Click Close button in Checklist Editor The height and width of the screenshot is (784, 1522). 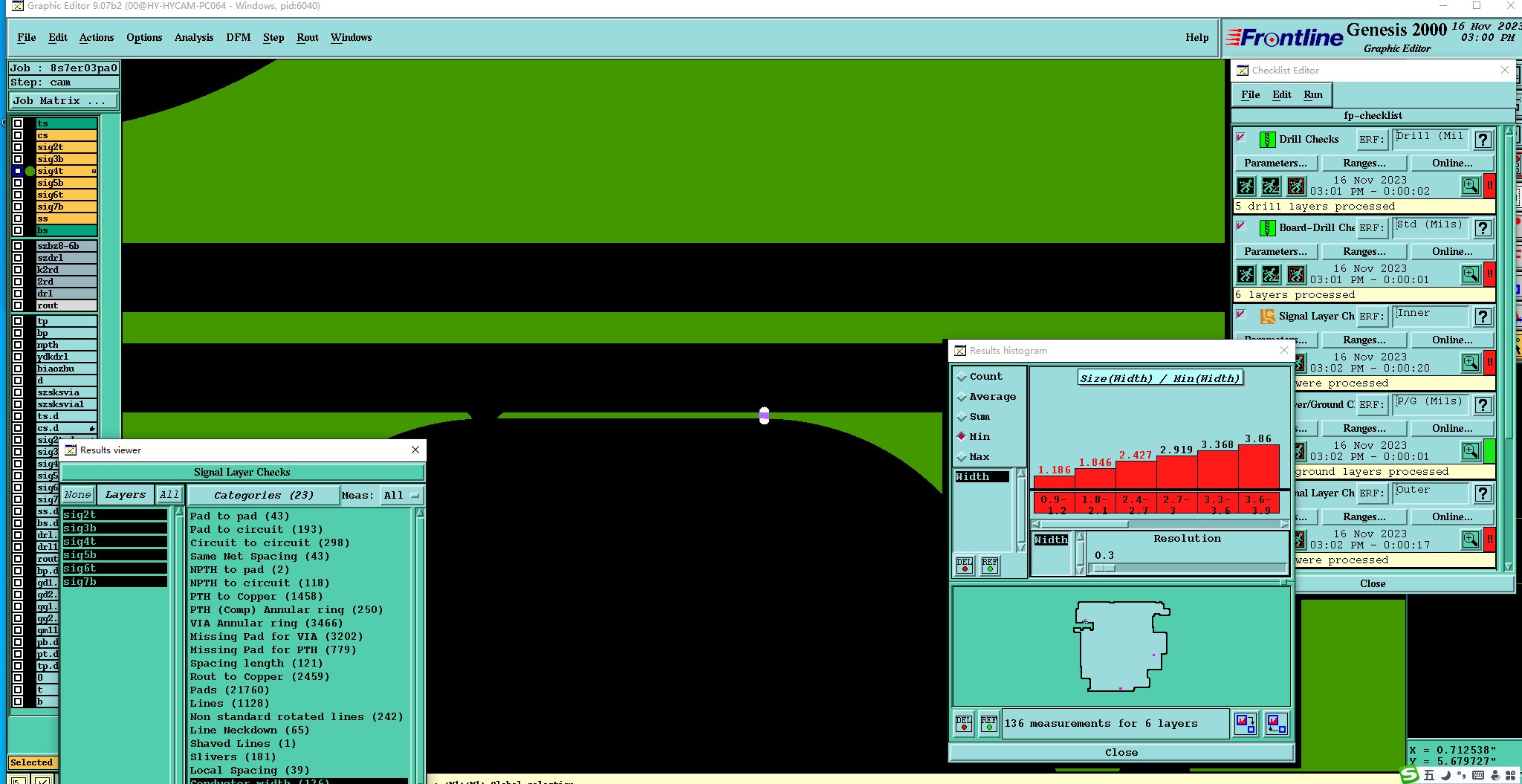tap(1373, 583)
